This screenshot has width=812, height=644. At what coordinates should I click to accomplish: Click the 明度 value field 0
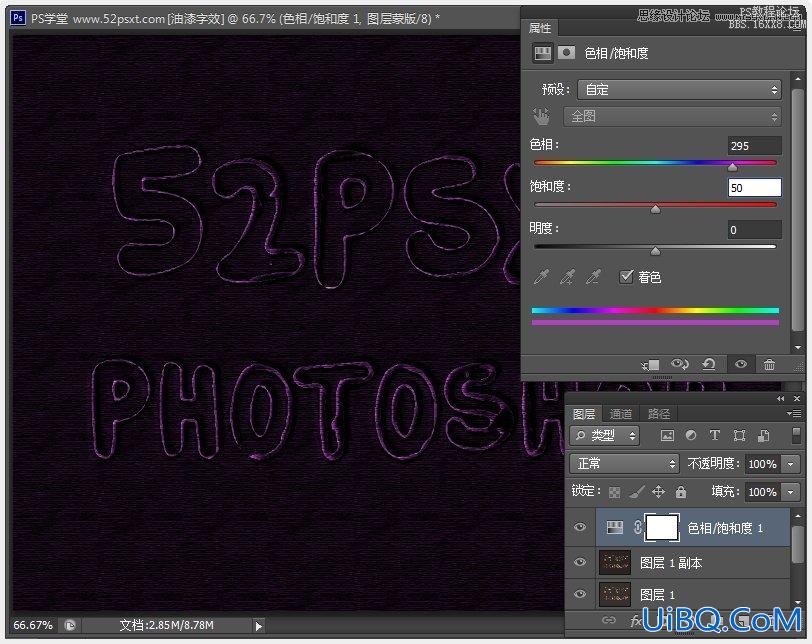click(755, 230)
